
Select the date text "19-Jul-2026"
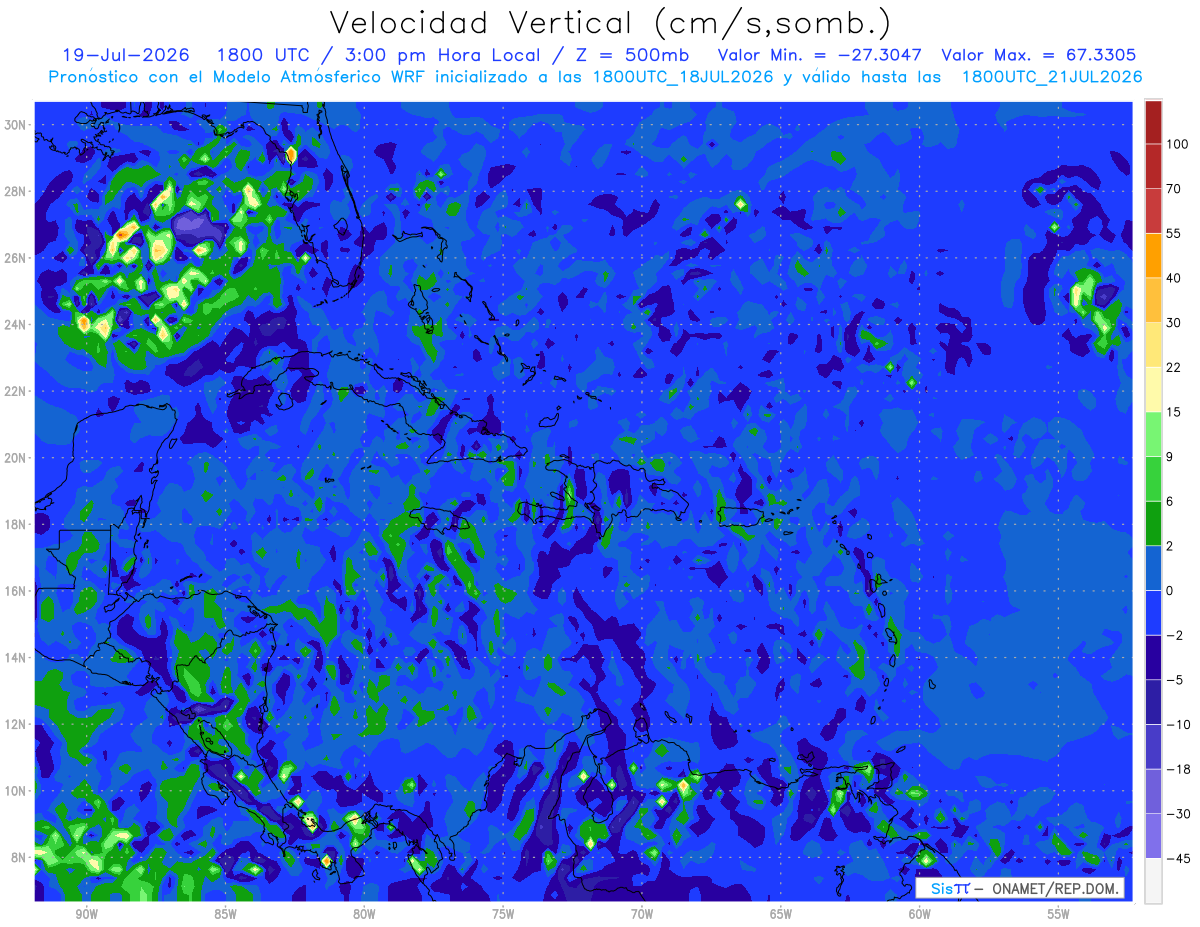click(124, 55)
